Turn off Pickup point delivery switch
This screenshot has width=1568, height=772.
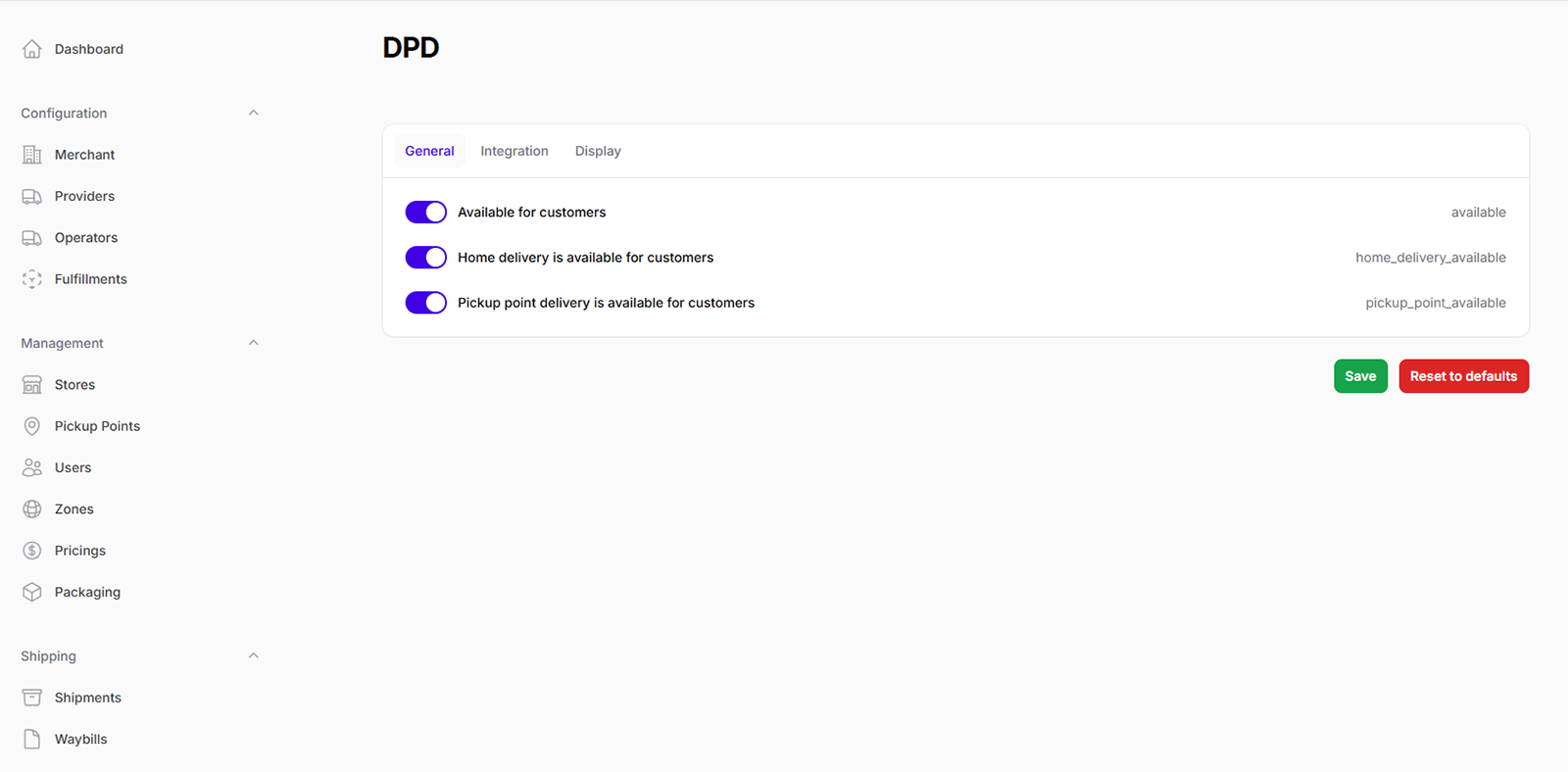pyautogui.click(x=426, y=303)
